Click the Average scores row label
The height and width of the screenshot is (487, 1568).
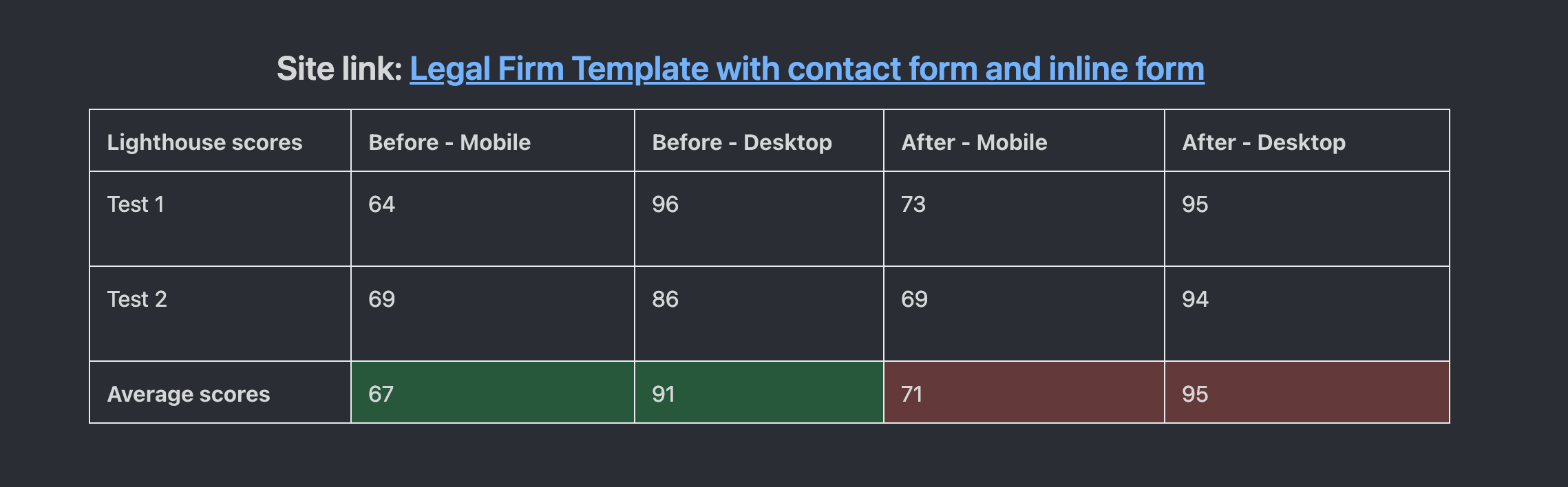(x=220, y=392)
